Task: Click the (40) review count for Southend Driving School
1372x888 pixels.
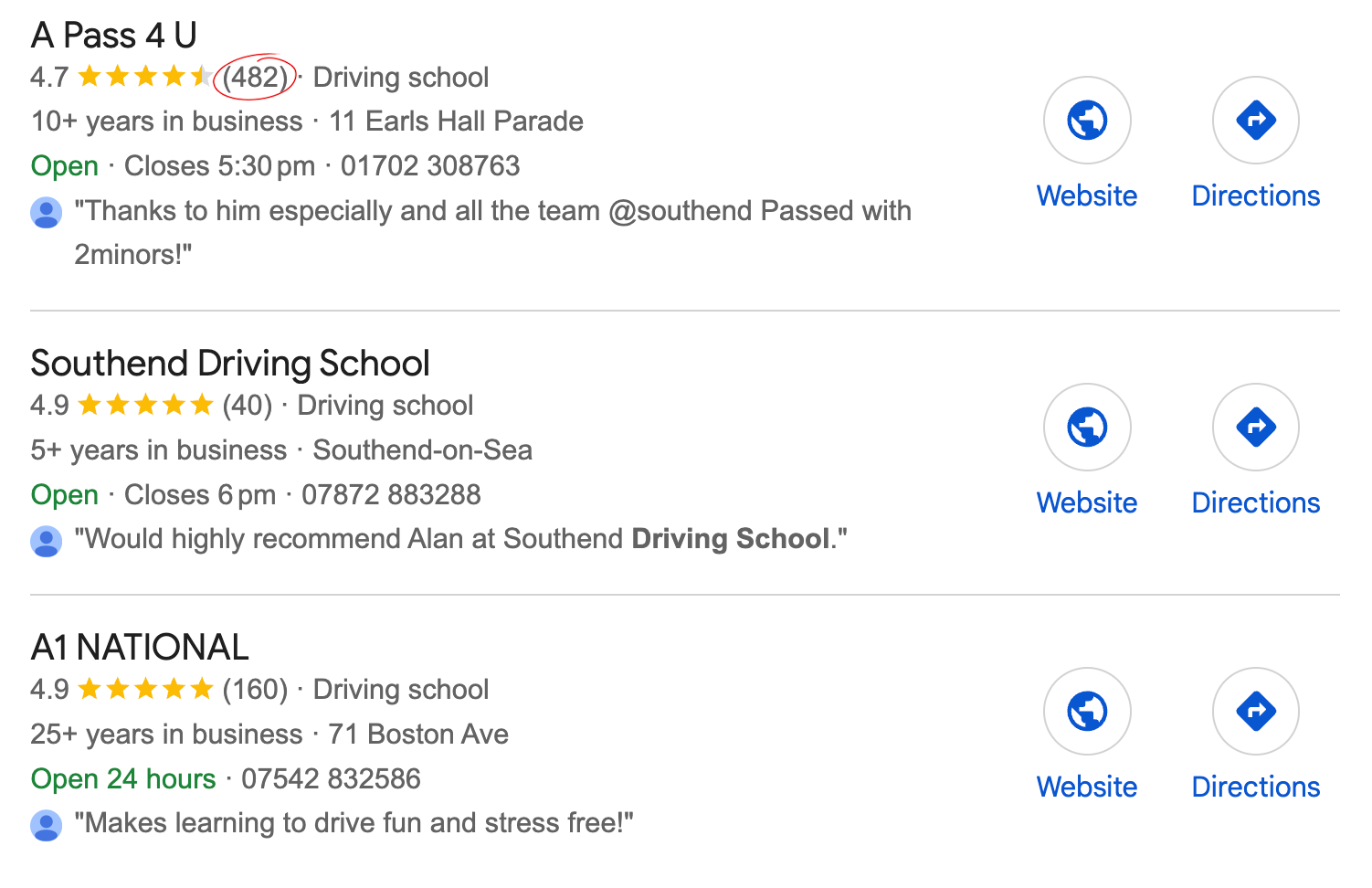Action: click(x=248, y=405)
